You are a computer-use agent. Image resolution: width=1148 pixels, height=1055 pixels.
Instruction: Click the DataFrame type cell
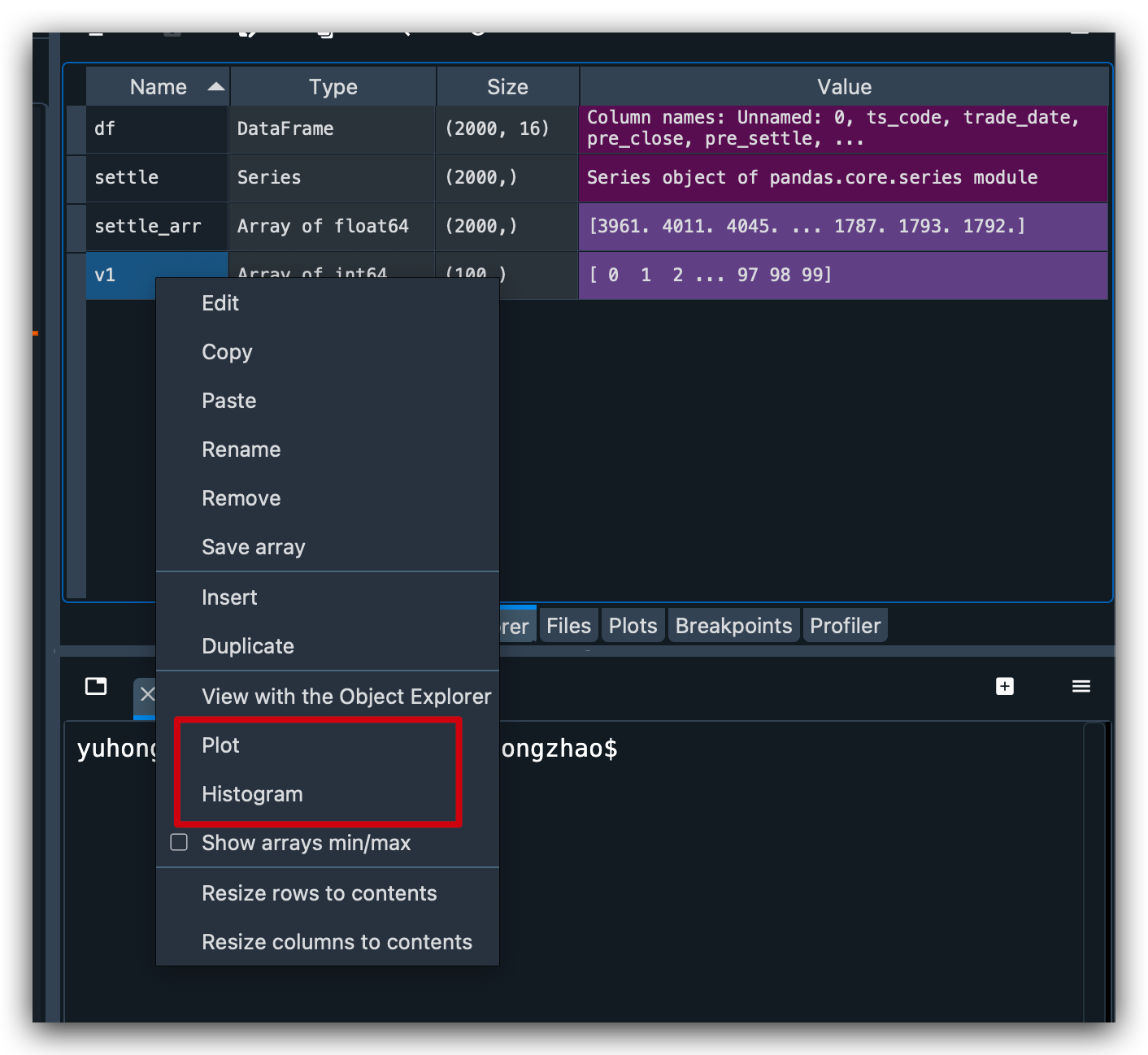click(x=332, y=128)
